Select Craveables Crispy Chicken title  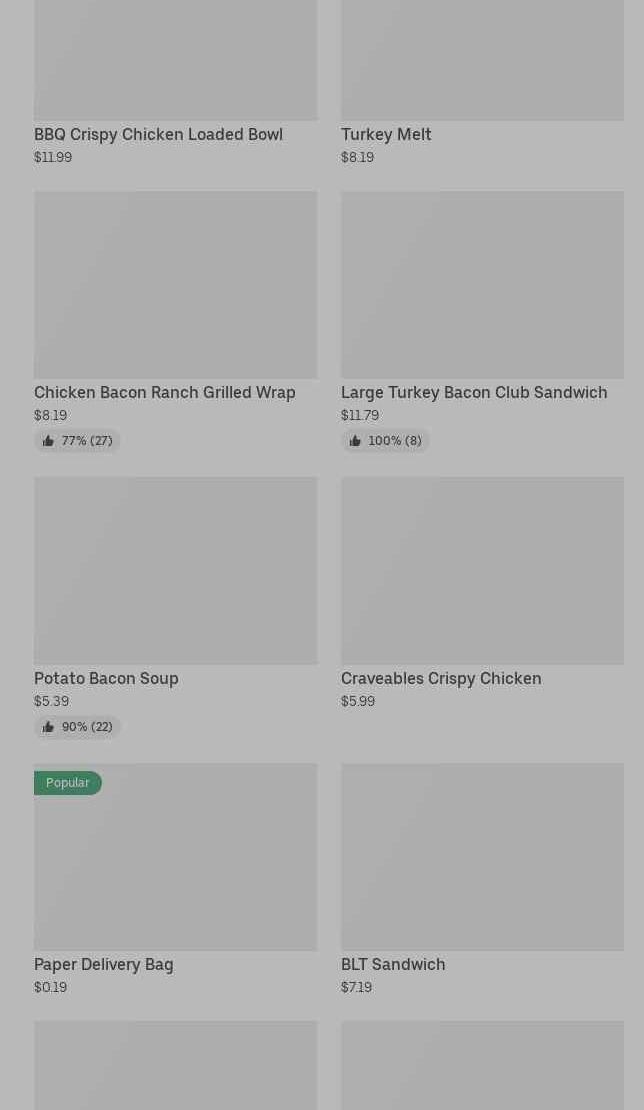click(441, 678)
